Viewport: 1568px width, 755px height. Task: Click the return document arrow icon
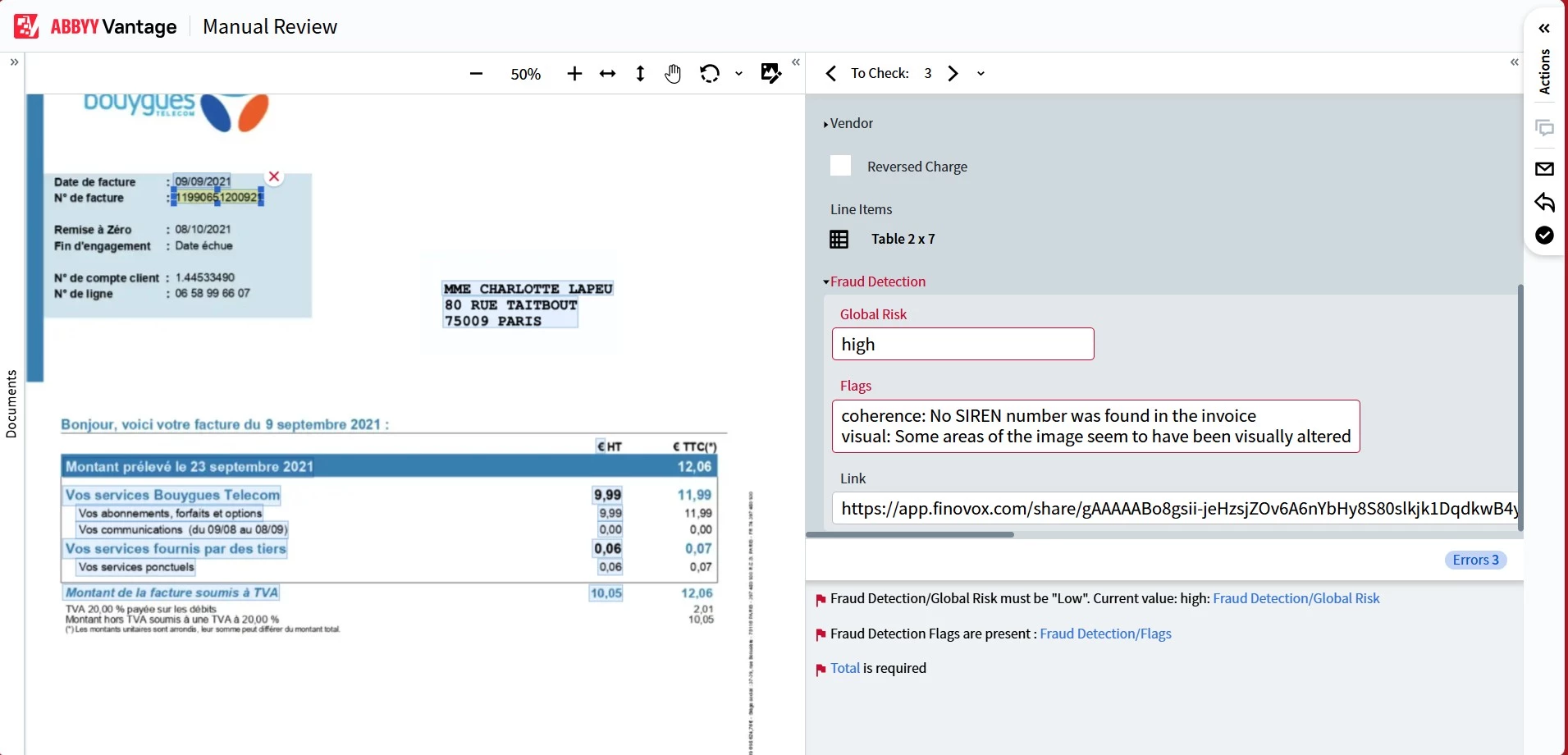click(1546, 203)
